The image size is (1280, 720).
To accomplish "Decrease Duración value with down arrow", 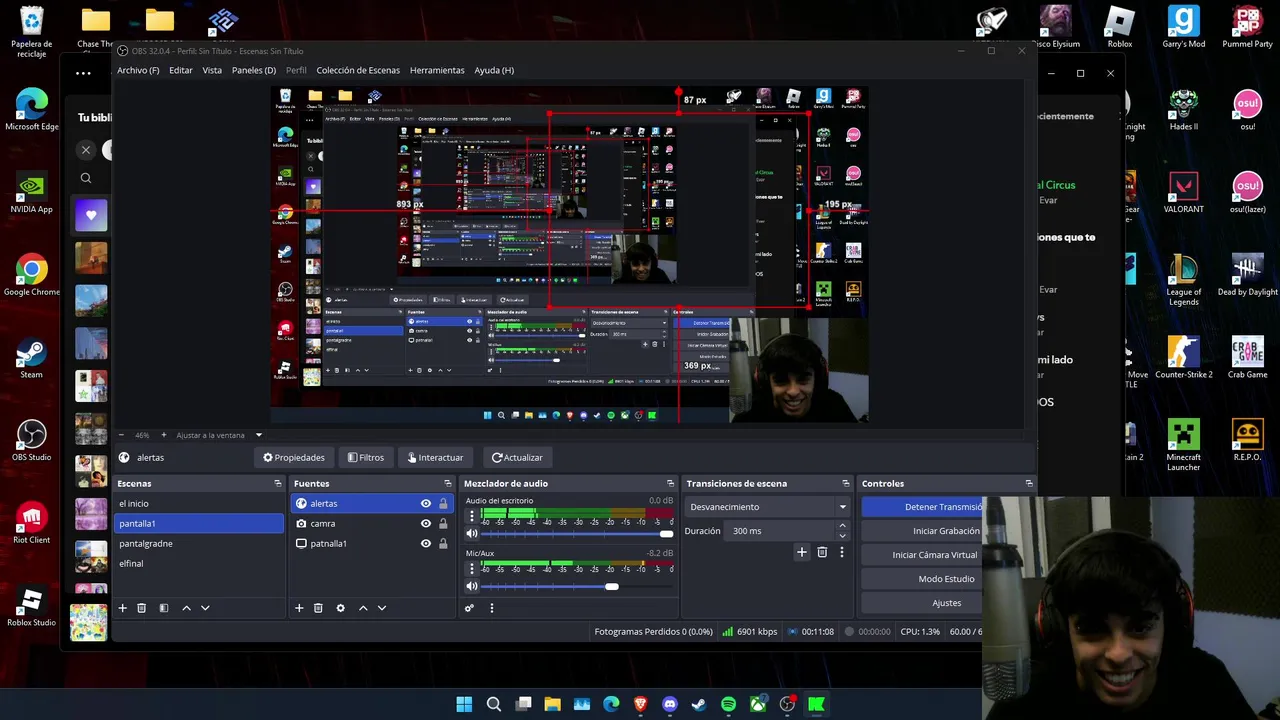I will tap(842, 536).
